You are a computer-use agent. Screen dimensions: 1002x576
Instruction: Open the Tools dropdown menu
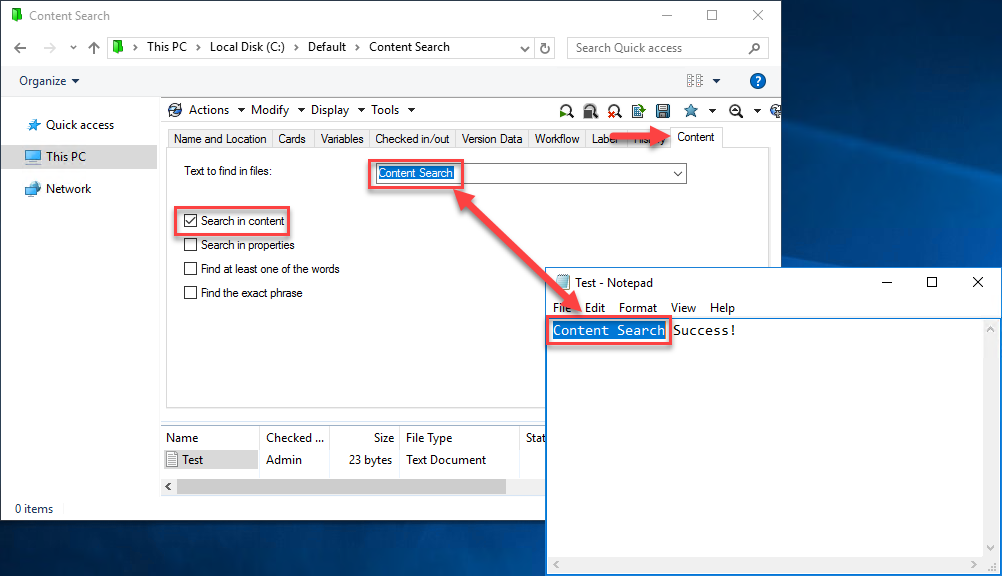393,110
